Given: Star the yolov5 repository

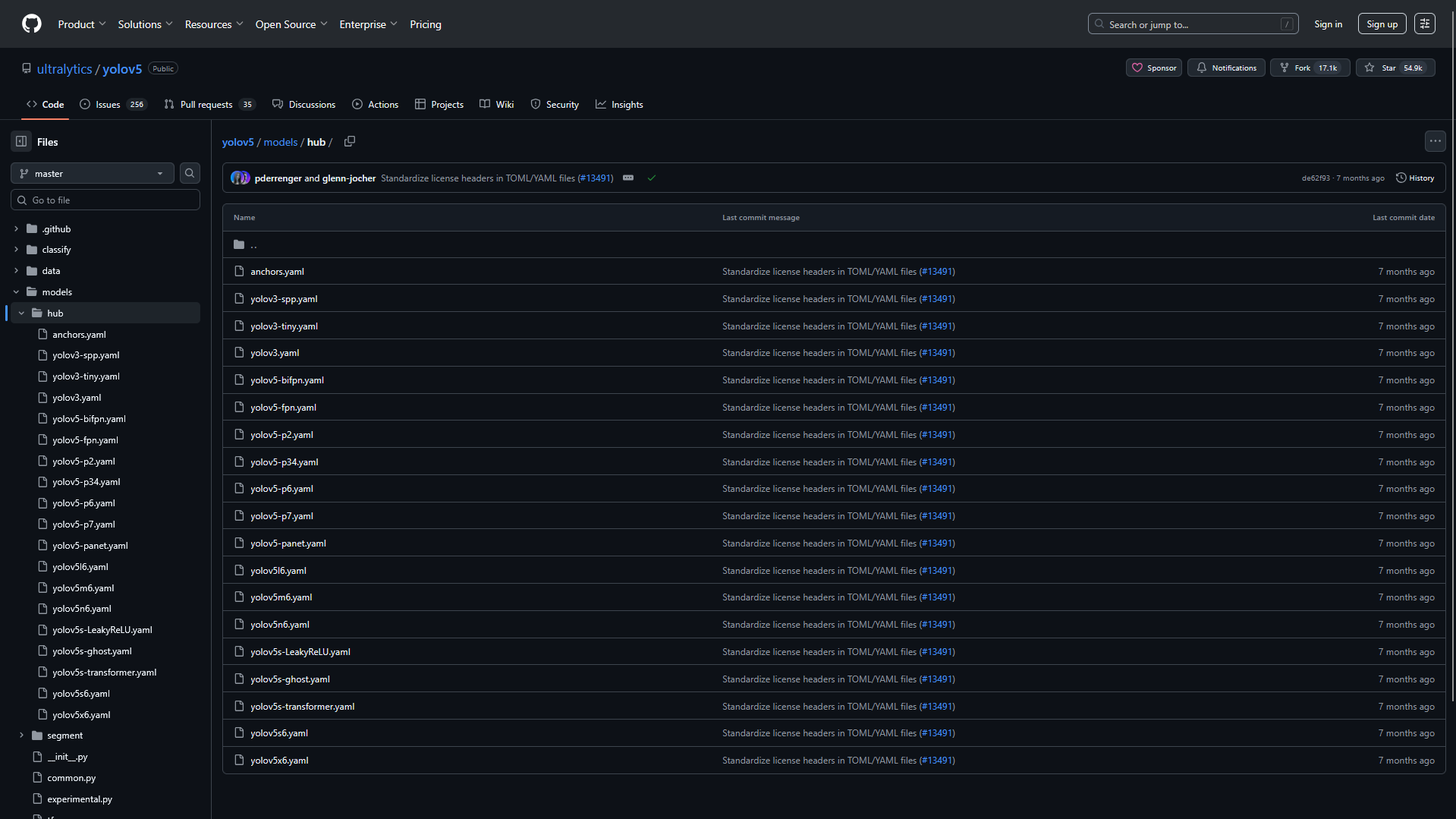Looking at the screenshot, I should [x=1395, y=68].
